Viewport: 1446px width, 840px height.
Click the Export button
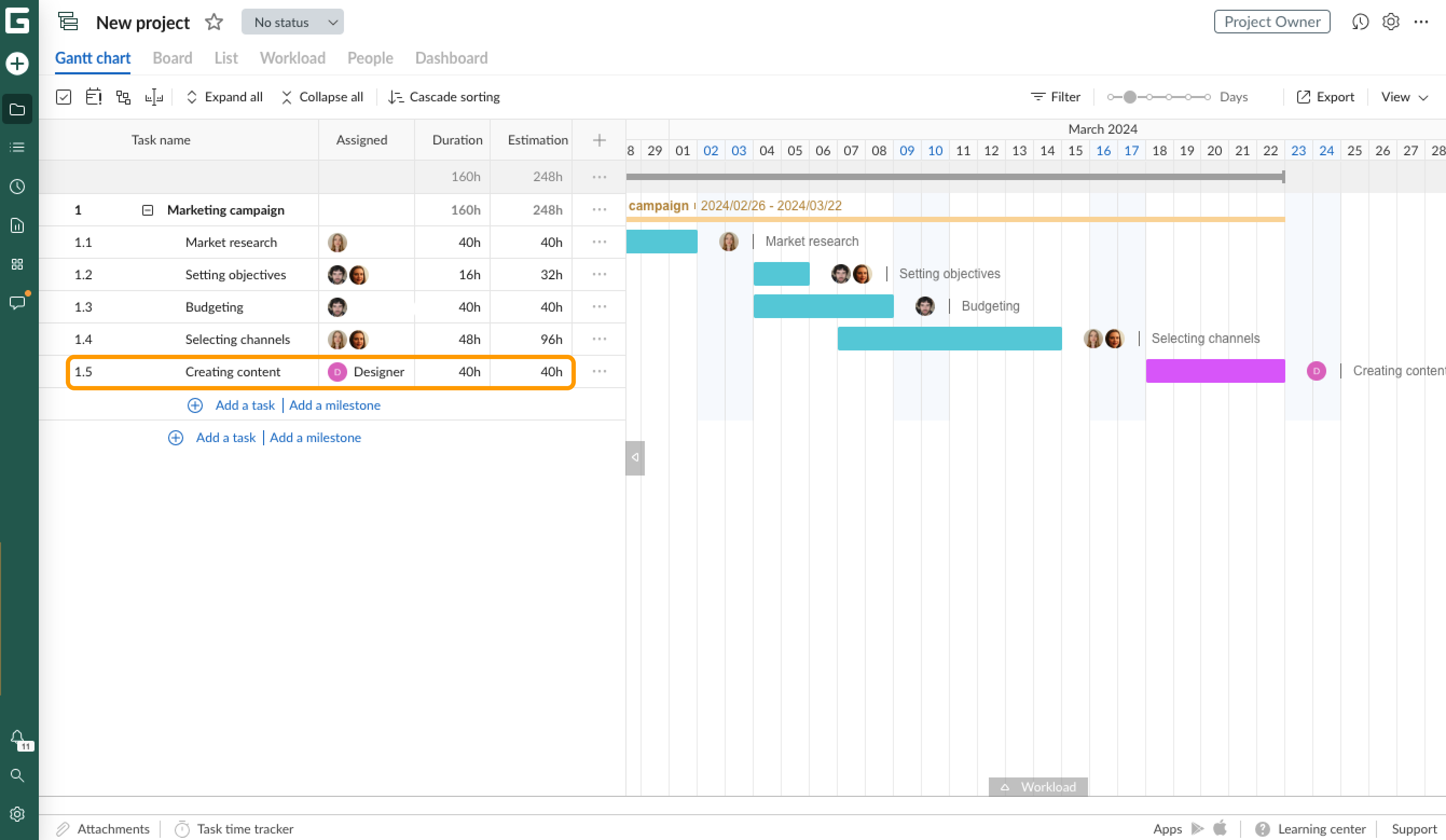point(1325,97)
